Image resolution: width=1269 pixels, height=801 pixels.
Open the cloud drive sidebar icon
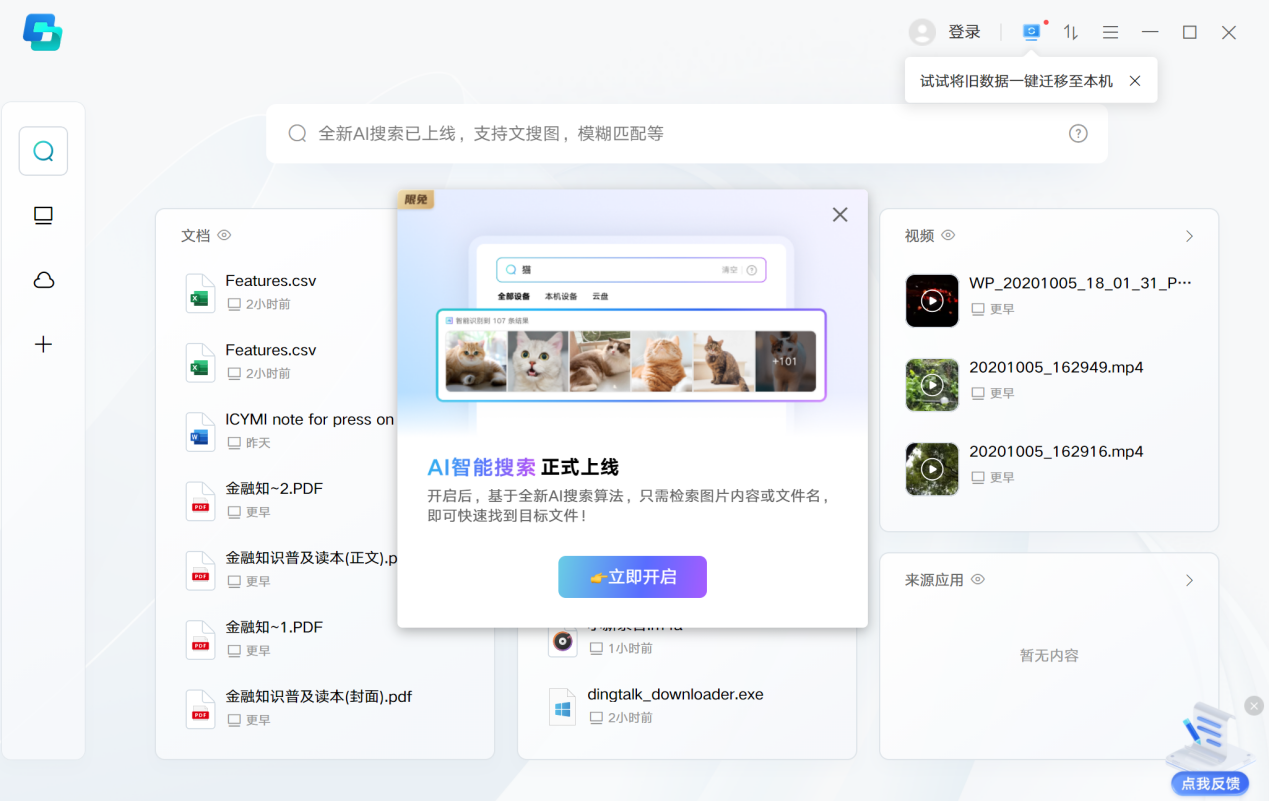[43, 280]
